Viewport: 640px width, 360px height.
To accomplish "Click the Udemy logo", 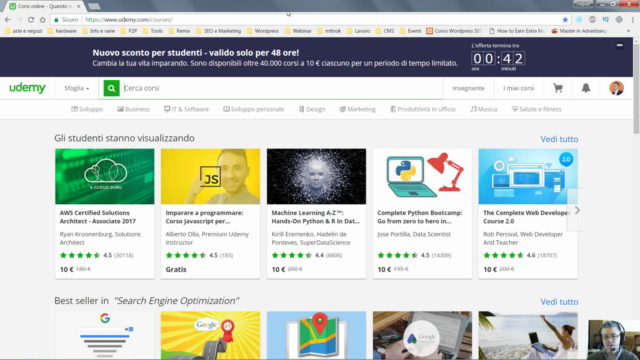I will pyautogui.click(x=27, y=88).
